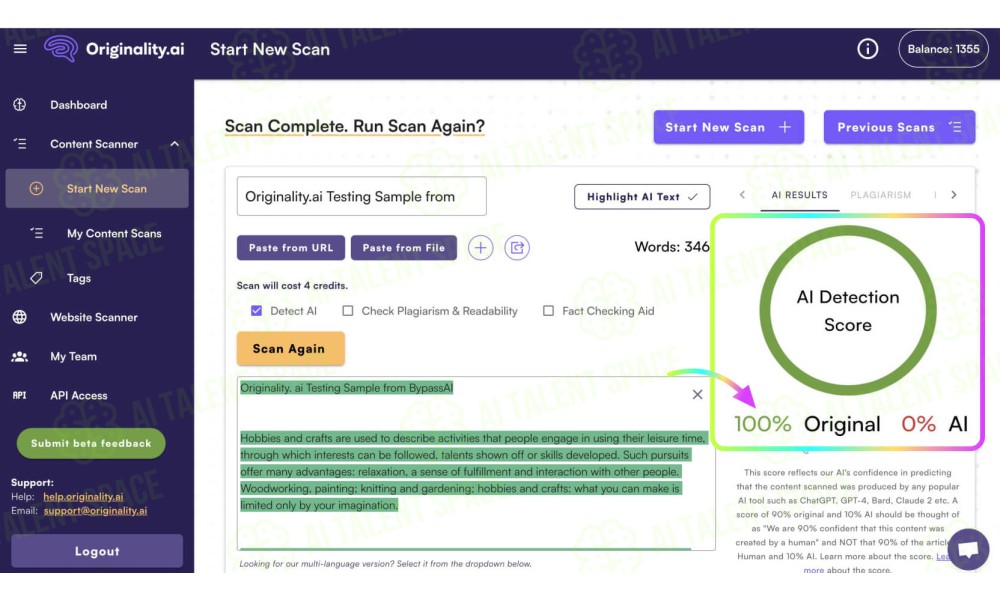1000x600 pixels.
Task: Open Website Scanner page
Action: (x=94, y=317)
